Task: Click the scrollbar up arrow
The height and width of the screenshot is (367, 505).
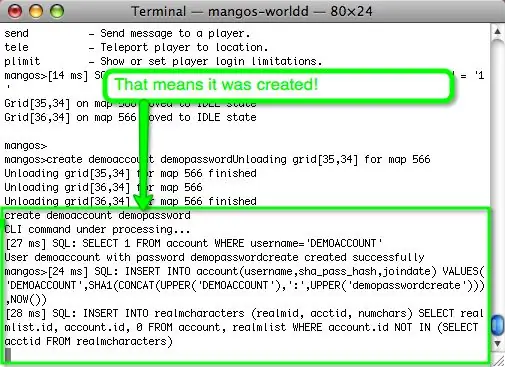Action: point(498,32)
